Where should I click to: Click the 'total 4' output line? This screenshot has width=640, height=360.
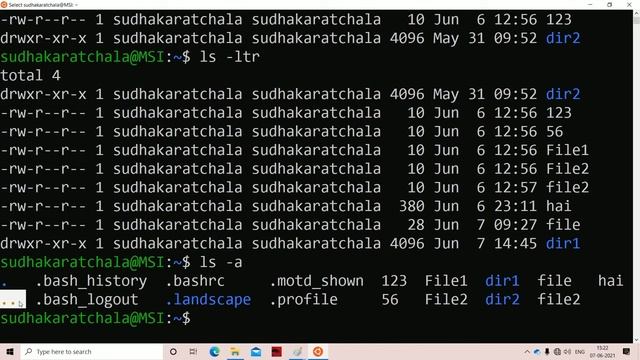pos(31,76)
